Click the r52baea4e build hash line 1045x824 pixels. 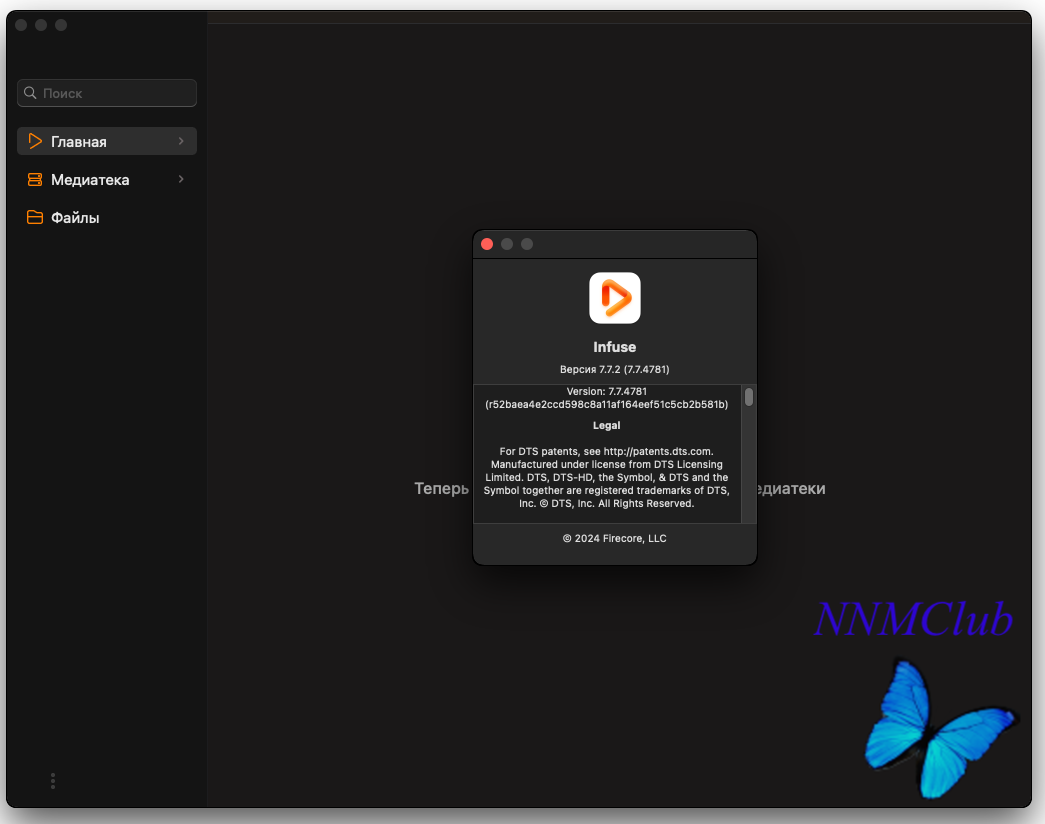[x=606, y=405]
